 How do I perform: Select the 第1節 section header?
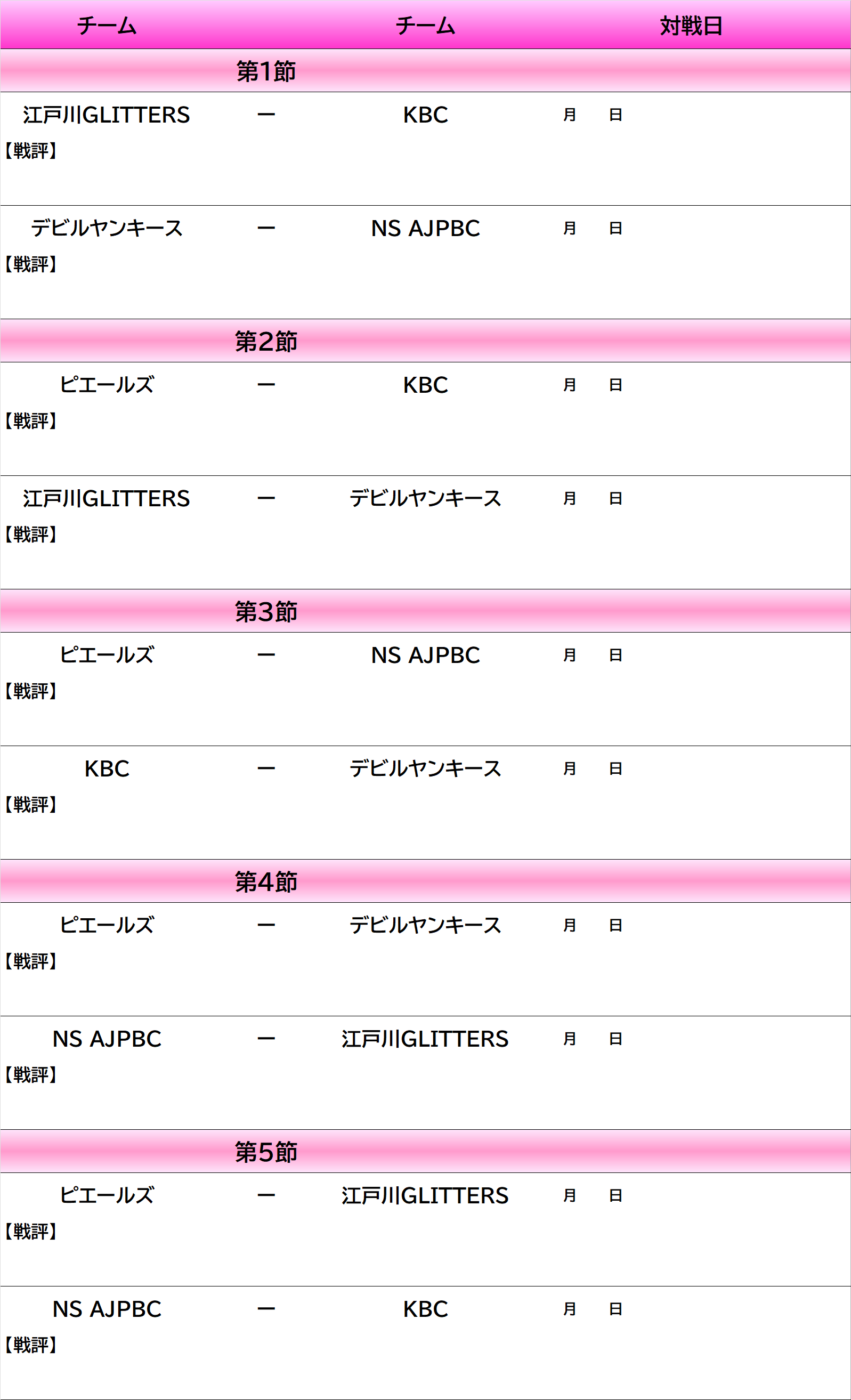point(266,71)
